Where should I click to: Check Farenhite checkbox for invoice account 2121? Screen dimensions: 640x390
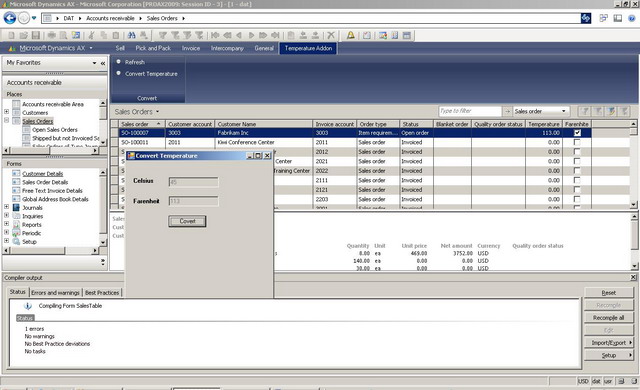(x=577, y=190)
